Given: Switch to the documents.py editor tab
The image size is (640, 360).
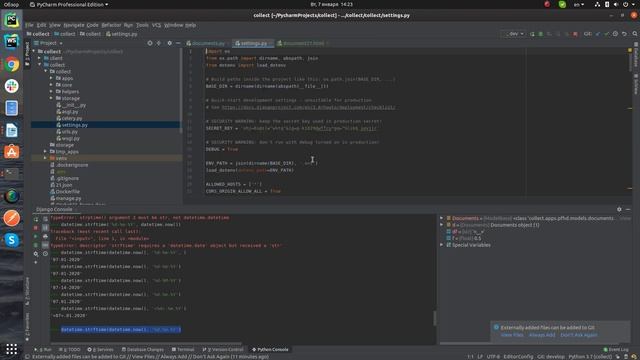Looking at the screenshot, I should [x=208, y=43].
